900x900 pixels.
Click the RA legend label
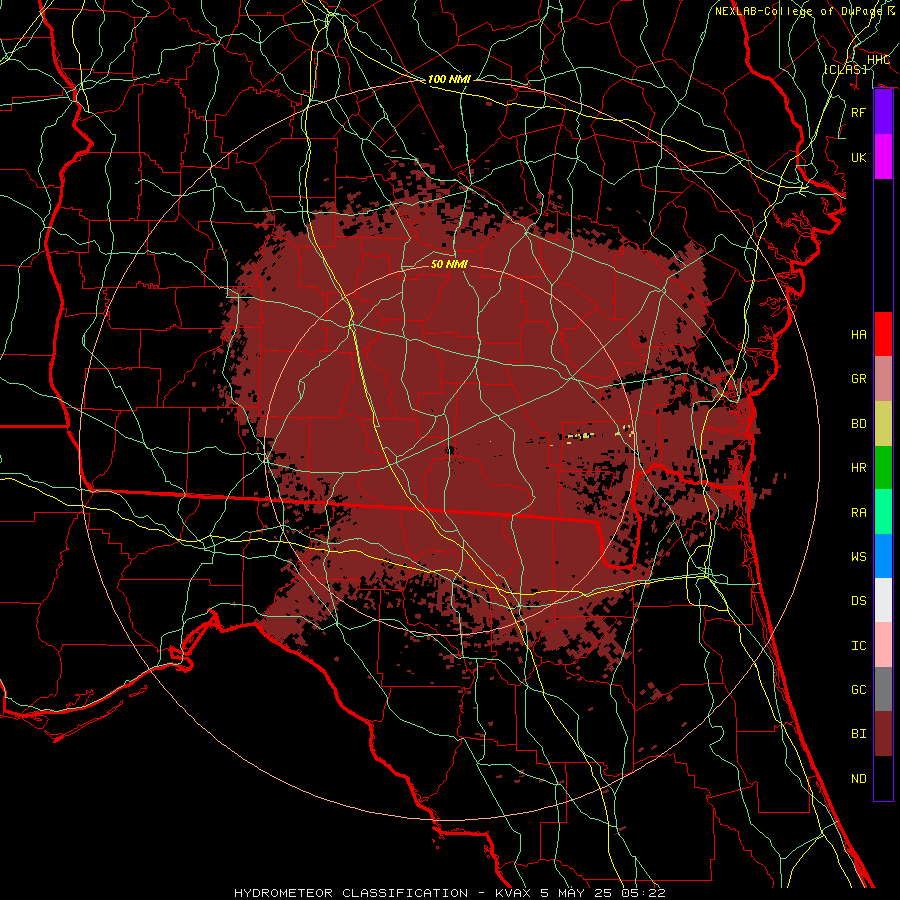coord(859,513)
